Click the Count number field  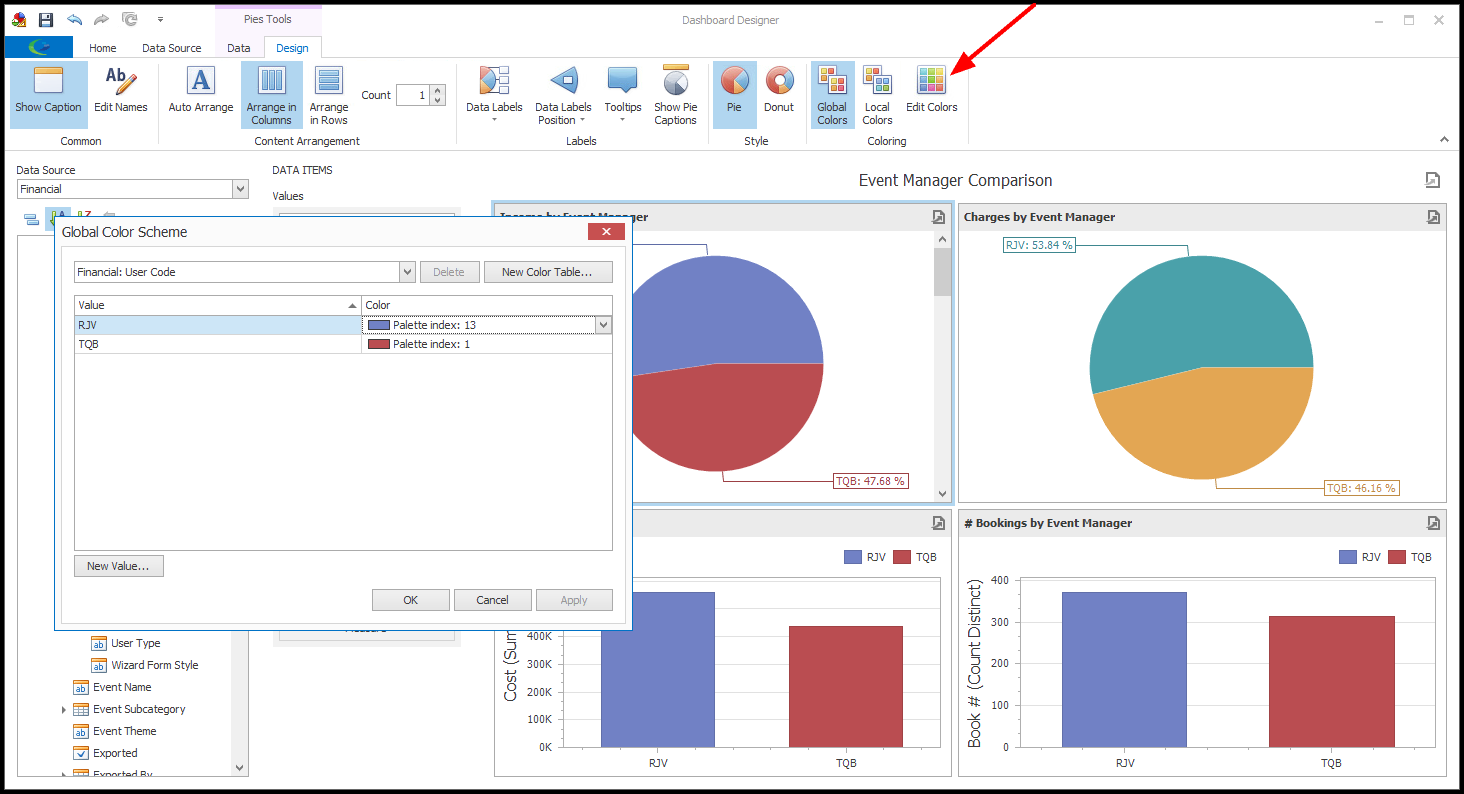tap(412, 95)
